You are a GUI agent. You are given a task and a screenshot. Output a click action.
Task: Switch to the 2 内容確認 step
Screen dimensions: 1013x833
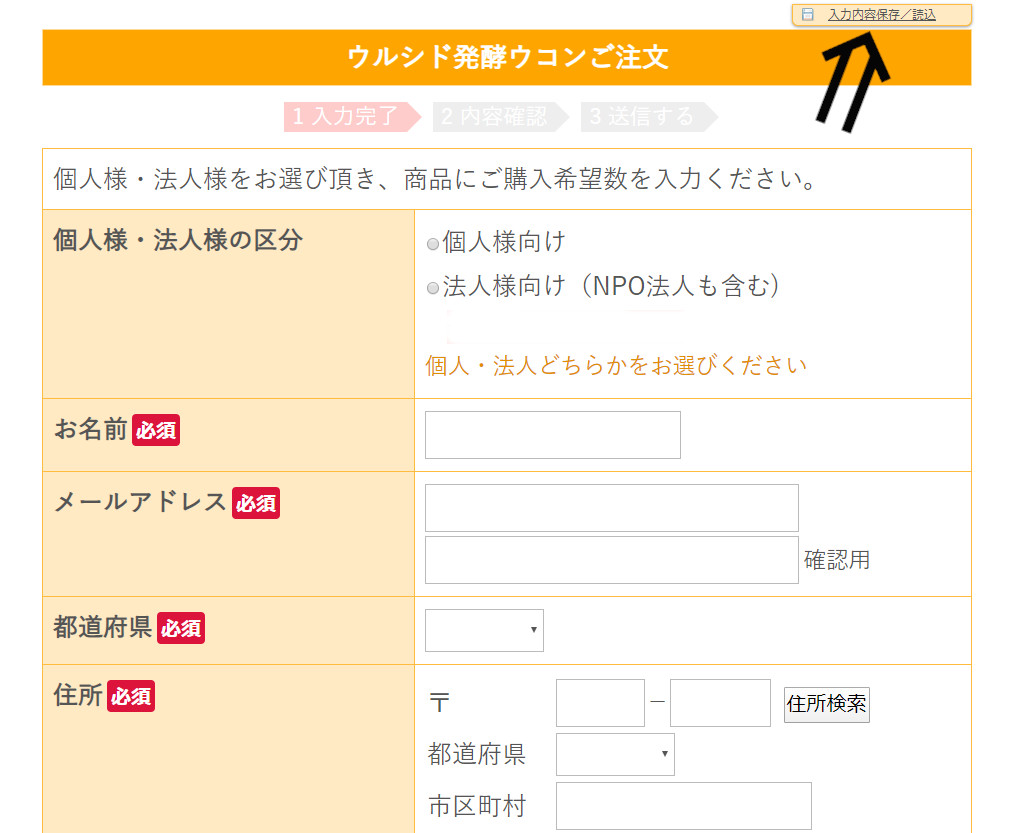(x=494, y=117)
